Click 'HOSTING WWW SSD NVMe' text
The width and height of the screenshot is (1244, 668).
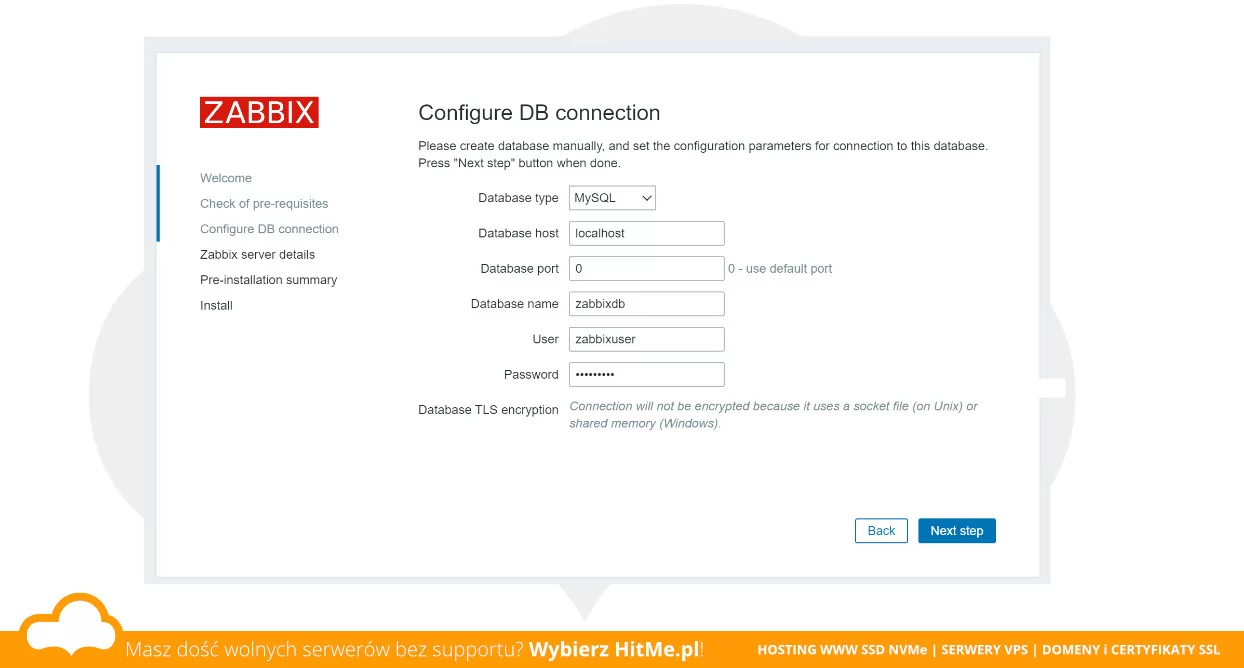coord(842,649)
